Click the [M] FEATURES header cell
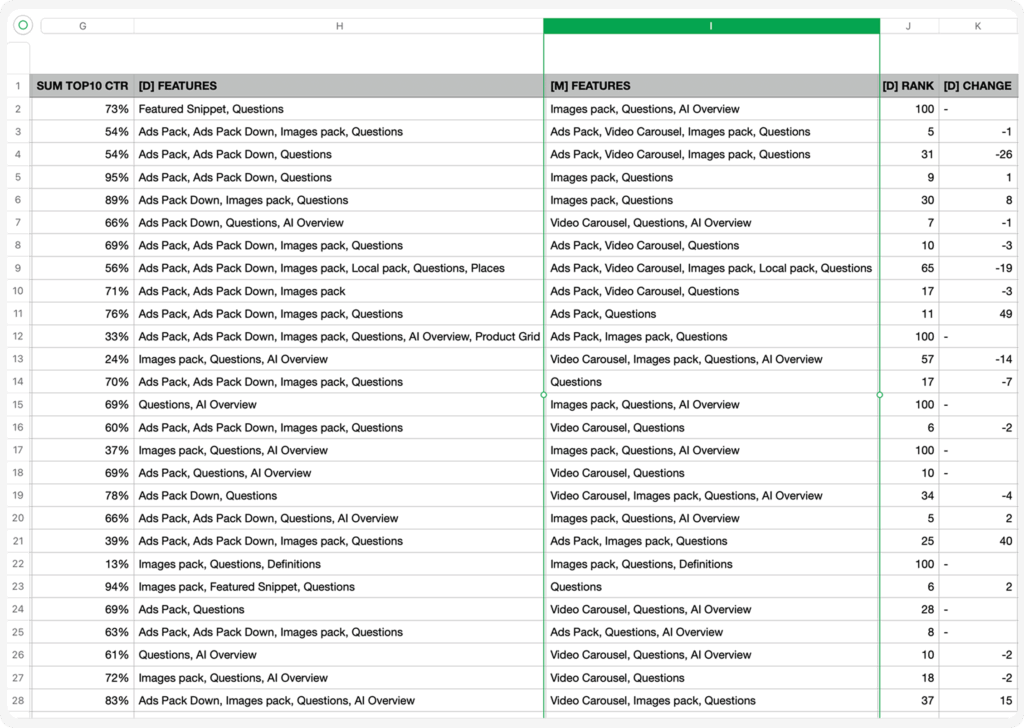The width and height of the screenshot is (1024, 728). click(x=711, y=86)
